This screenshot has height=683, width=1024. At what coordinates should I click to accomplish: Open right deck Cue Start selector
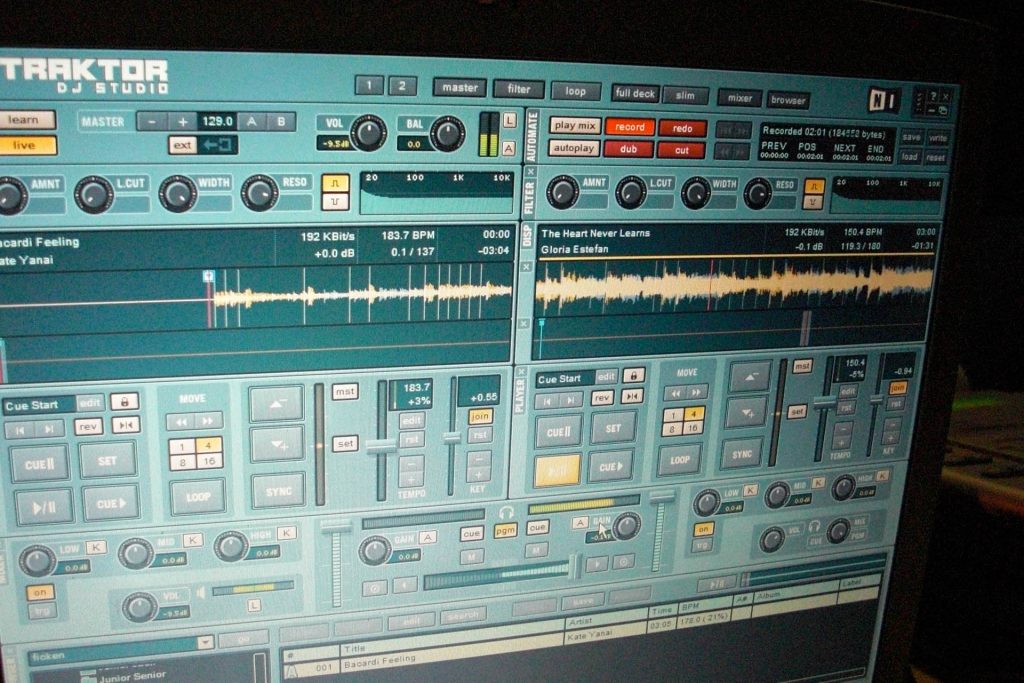click(563, 379)
